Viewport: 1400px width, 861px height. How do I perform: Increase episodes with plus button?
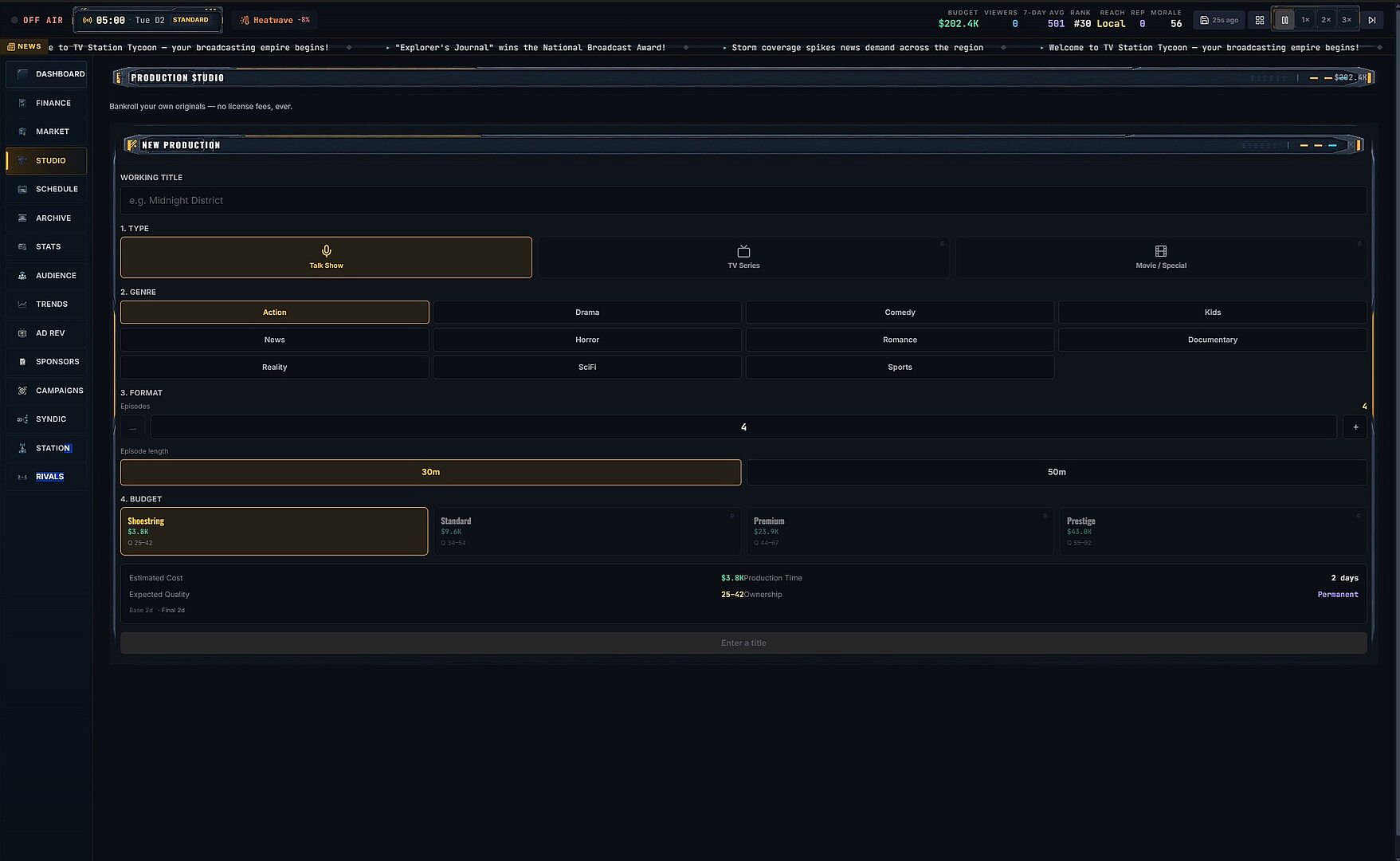(x=1355, y=427)
